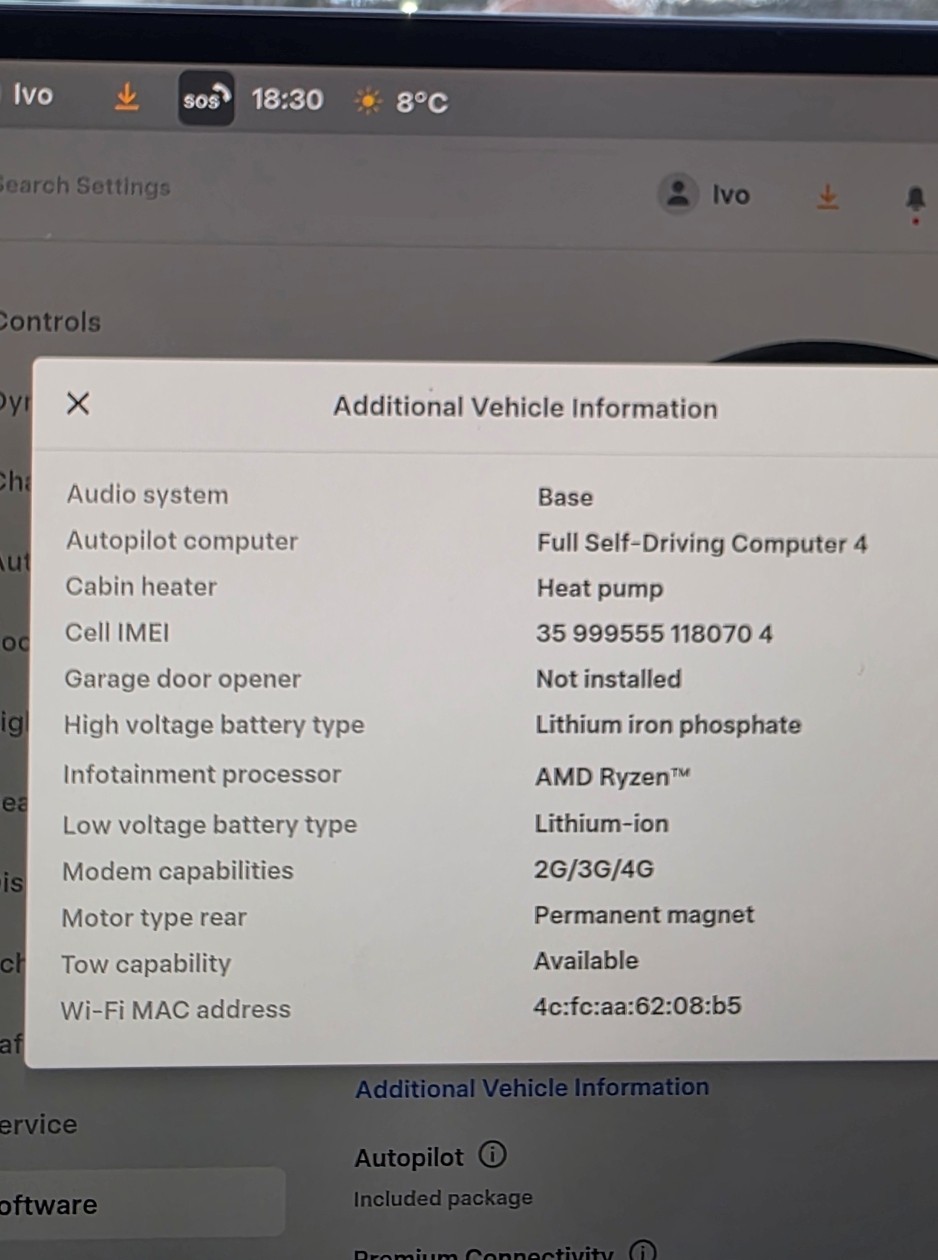Close the Additional Vehicle Information dialog
The height and width of the screenshot is (1260, 938).
coord(78,403)
